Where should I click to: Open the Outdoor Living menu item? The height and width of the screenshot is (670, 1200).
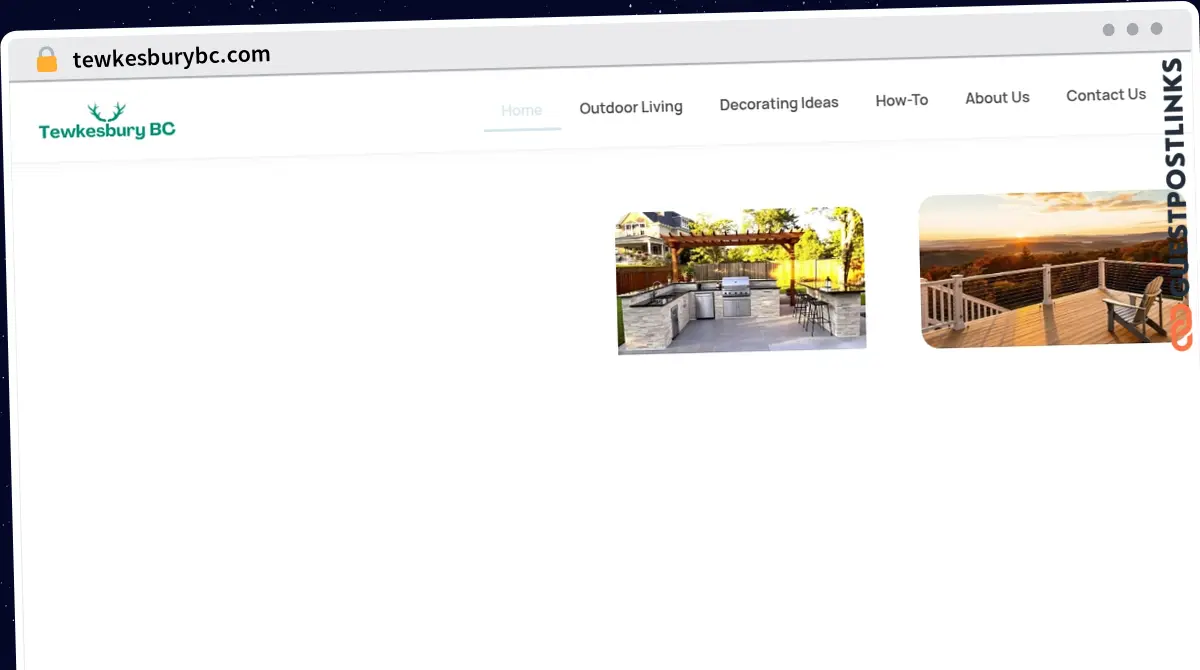click(631, 107)
